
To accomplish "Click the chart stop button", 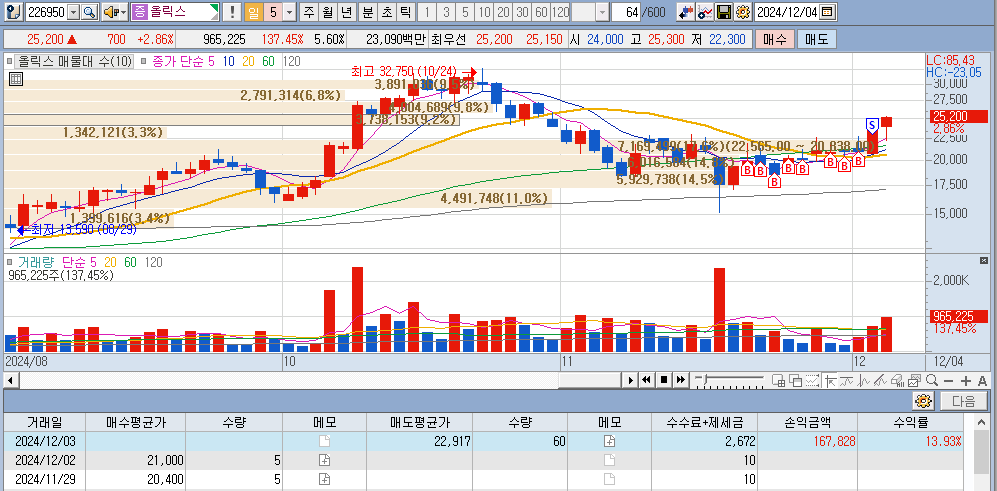I will pos(664,380).
